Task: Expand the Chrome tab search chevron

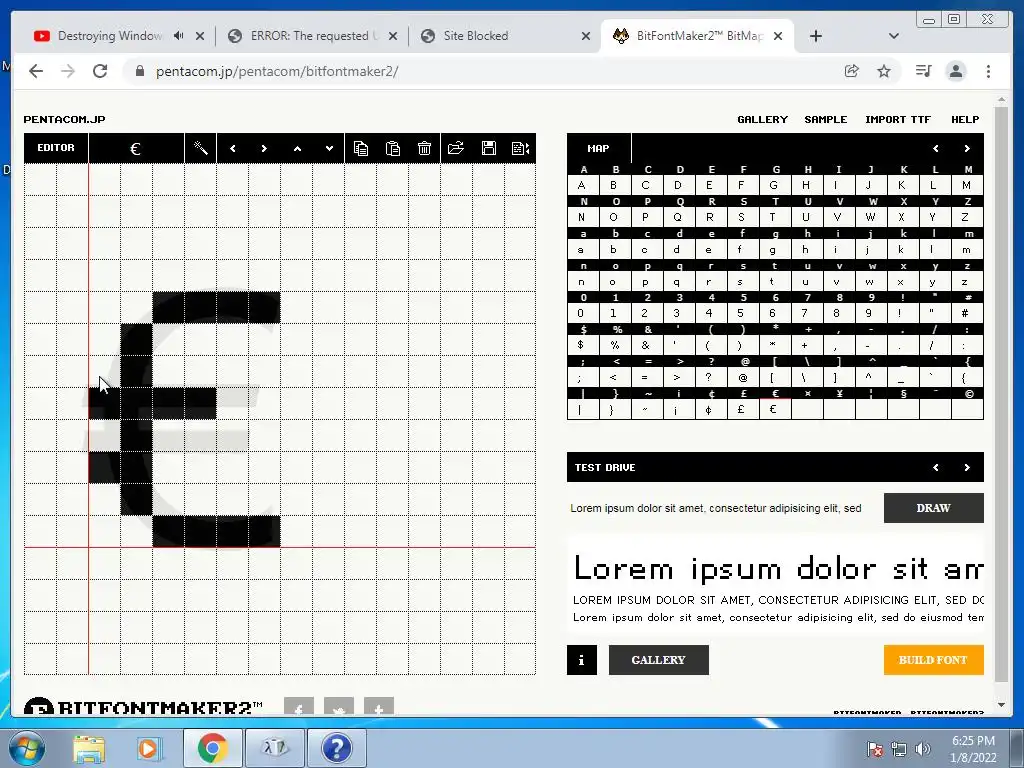Action: (893, 36)
